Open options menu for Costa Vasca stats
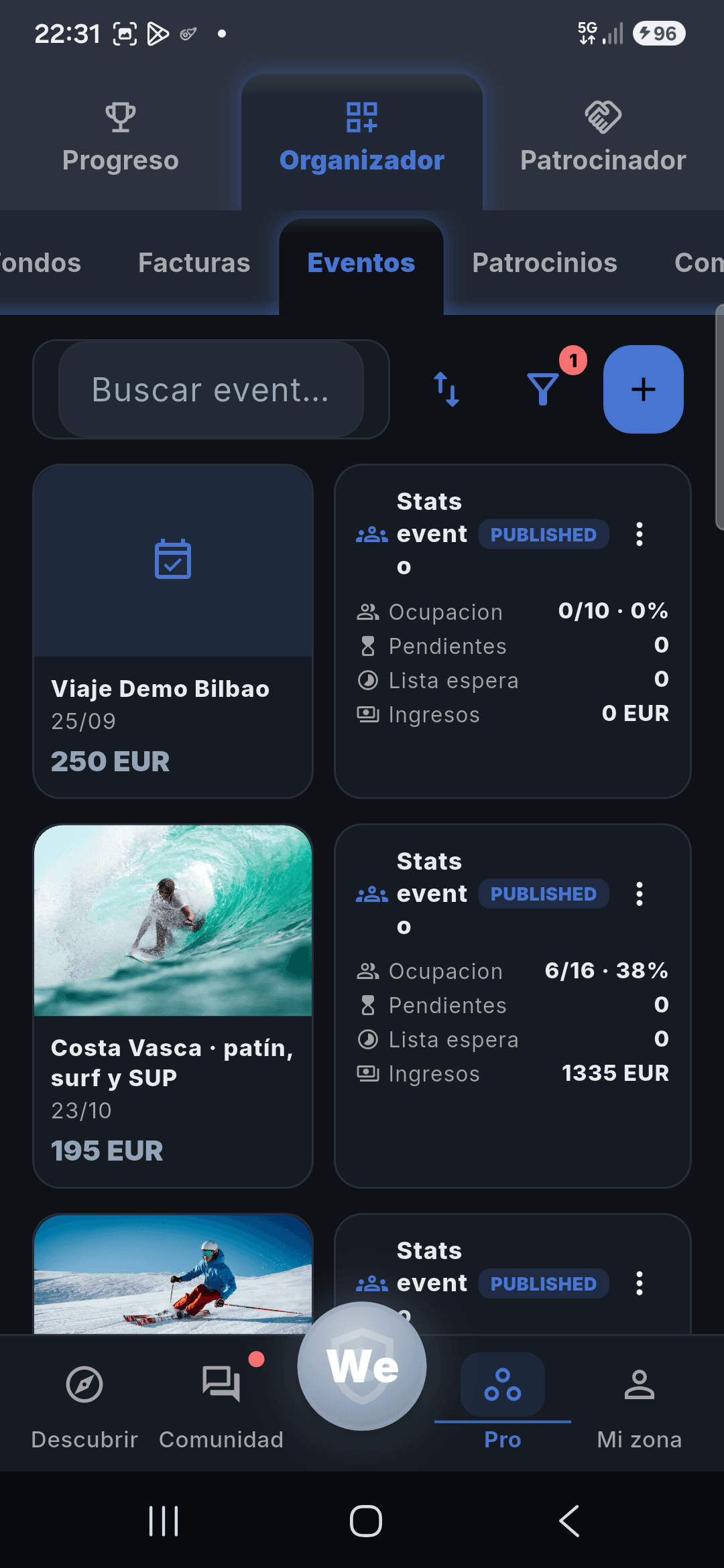724x1568 pixels. 640,894
